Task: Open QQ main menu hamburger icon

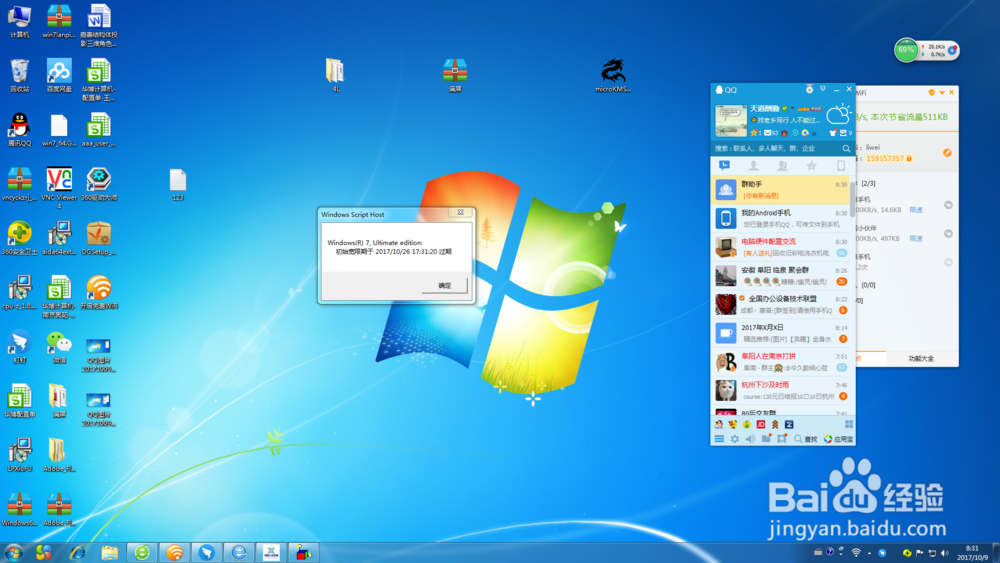Action: tap(719, 439)
